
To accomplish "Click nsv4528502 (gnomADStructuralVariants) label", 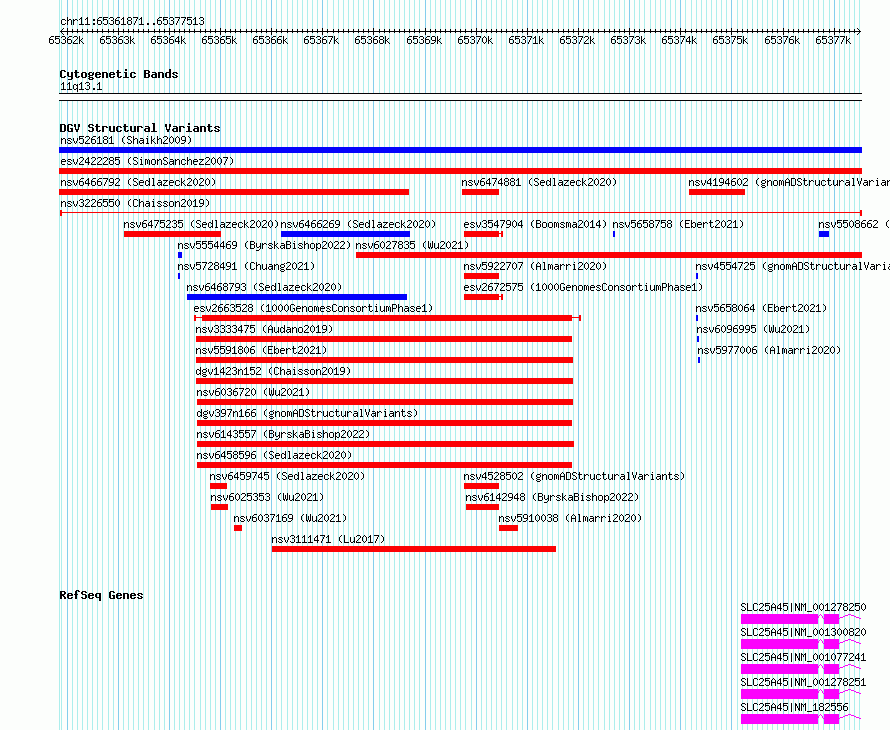I will tap(574, 476).
